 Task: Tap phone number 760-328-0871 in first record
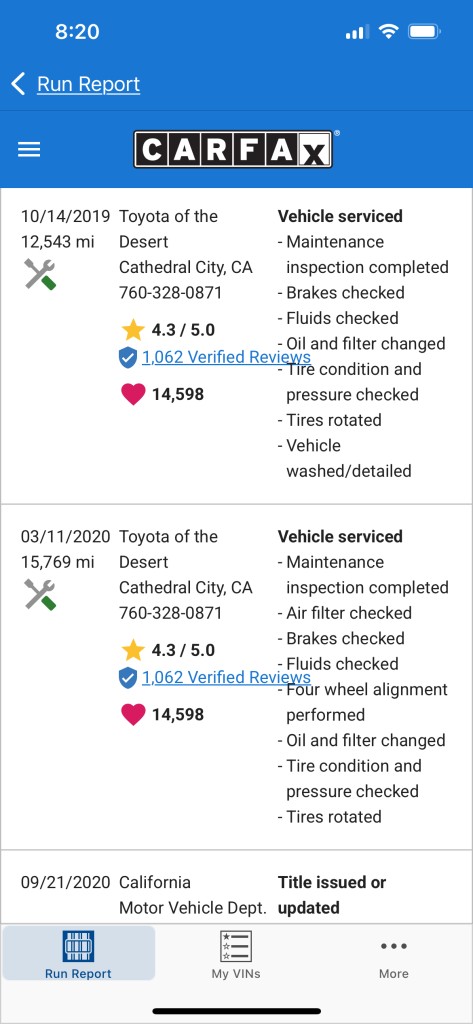click(171, 293)
